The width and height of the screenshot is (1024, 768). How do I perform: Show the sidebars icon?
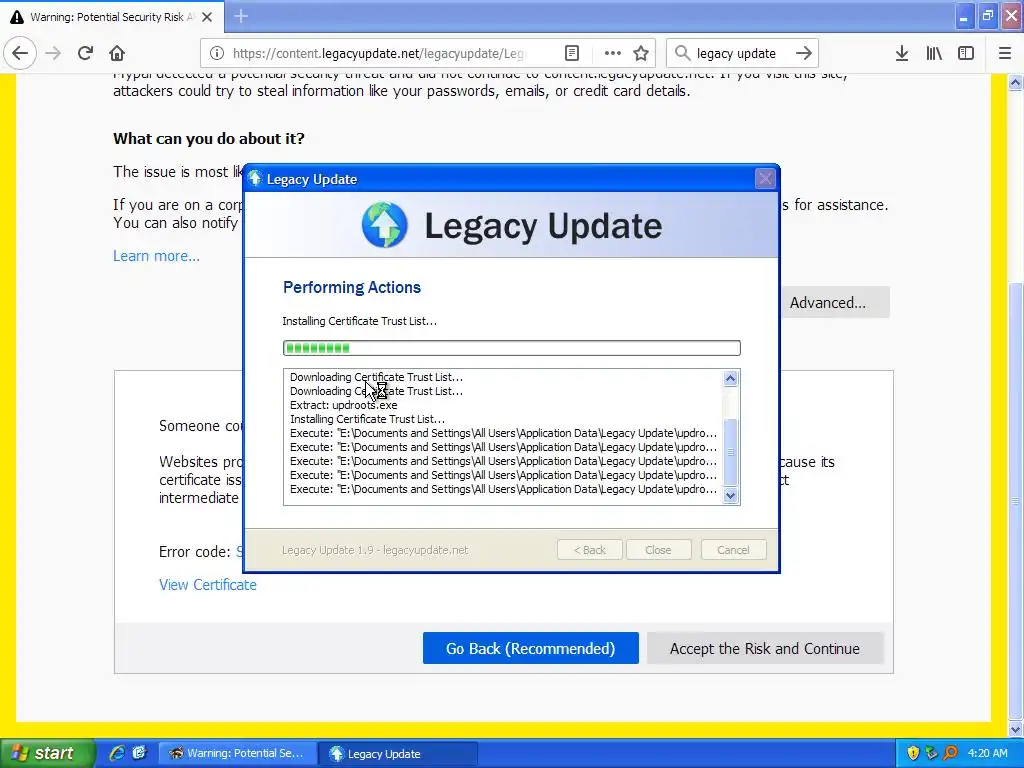tap(966, 53)
